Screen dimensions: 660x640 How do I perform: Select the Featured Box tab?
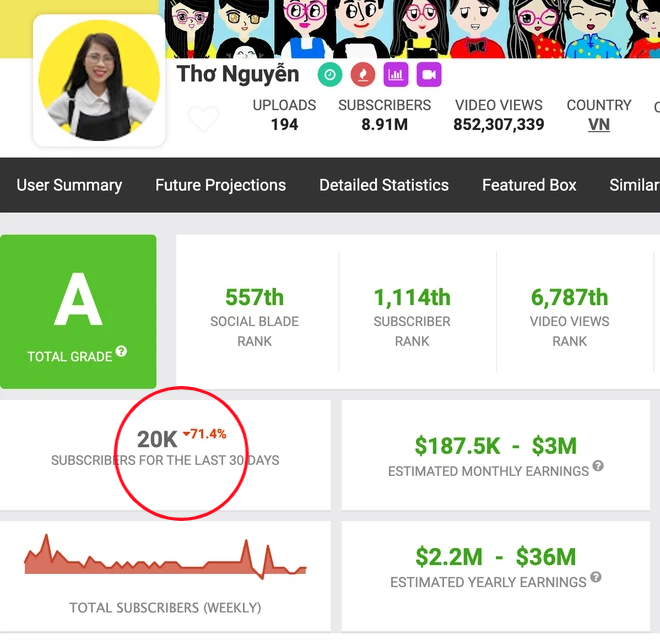tap(529, 185)
